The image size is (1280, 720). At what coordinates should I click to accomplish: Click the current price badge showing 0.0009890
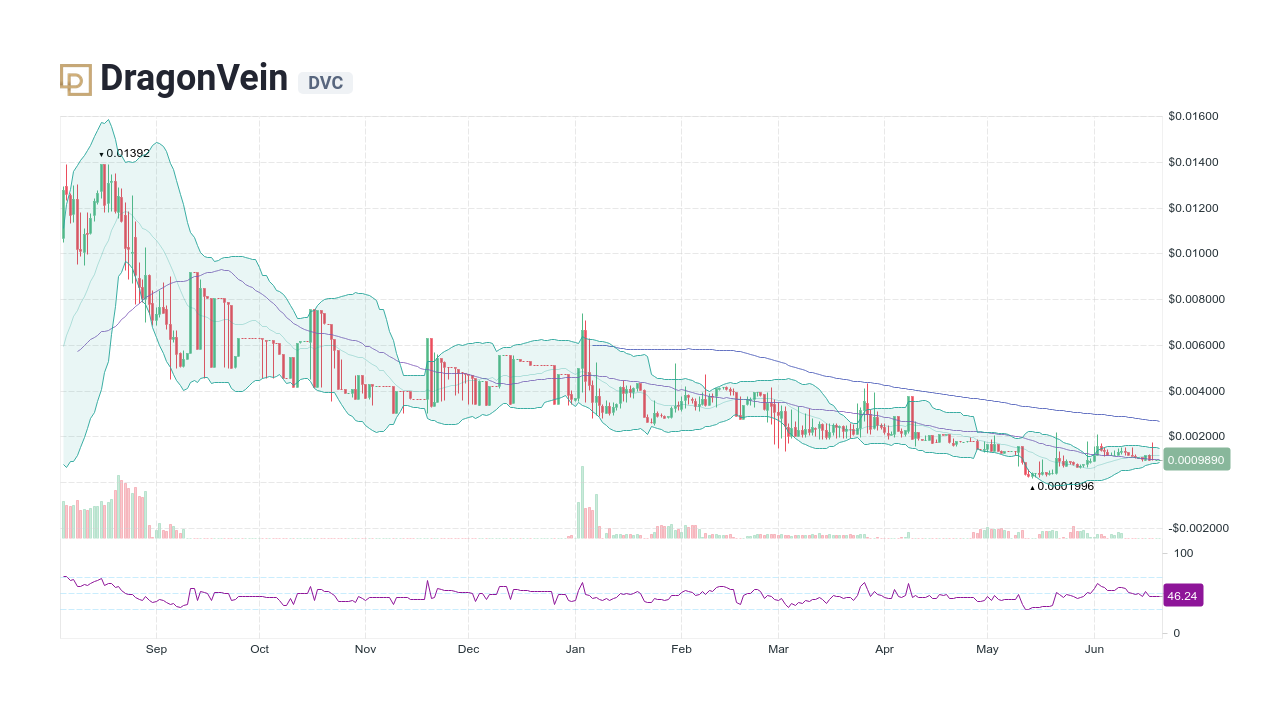(x=1196, y=459)
